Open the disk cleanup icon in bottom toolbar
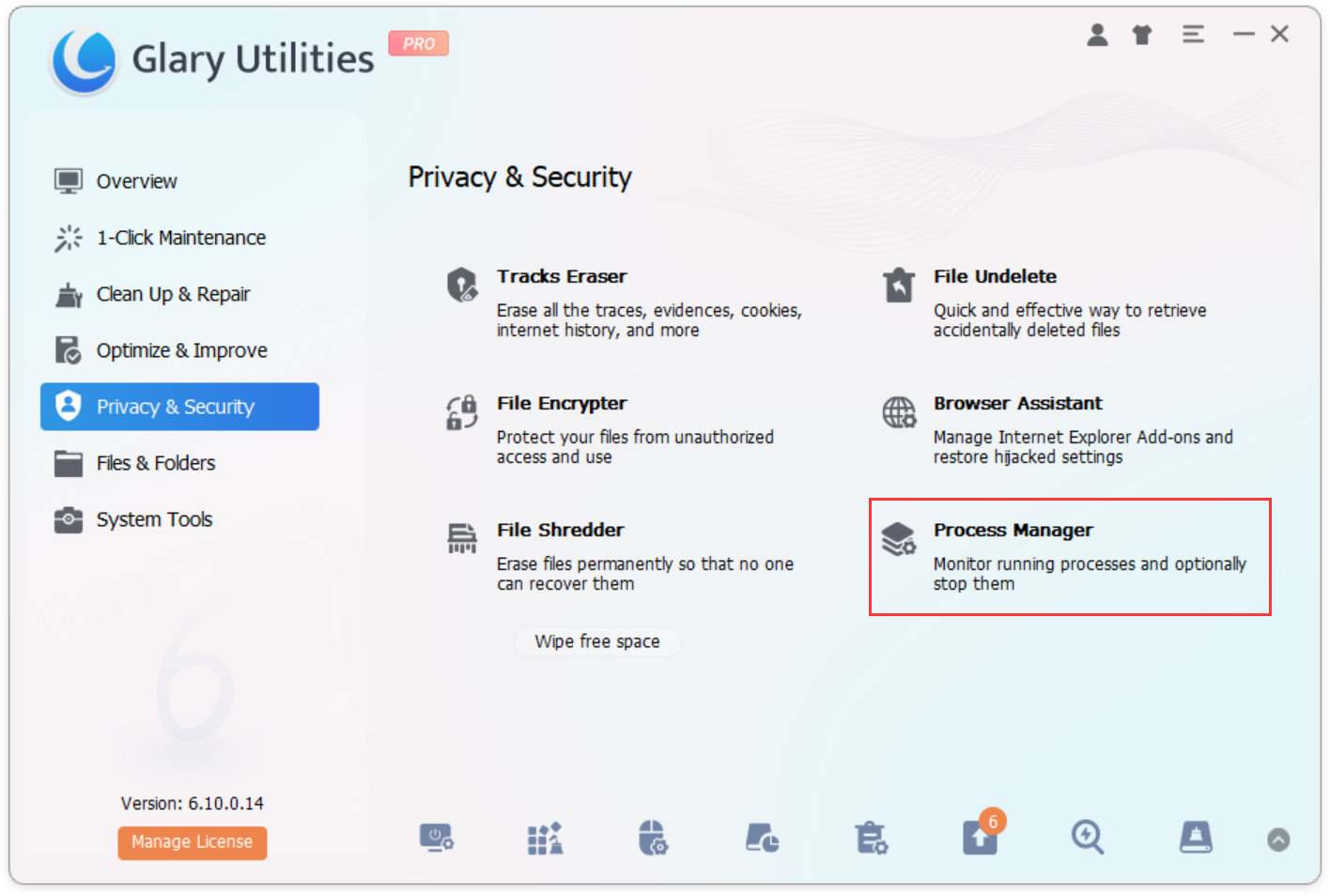This screenshot has width=1330, height=896. point(1196,838)
